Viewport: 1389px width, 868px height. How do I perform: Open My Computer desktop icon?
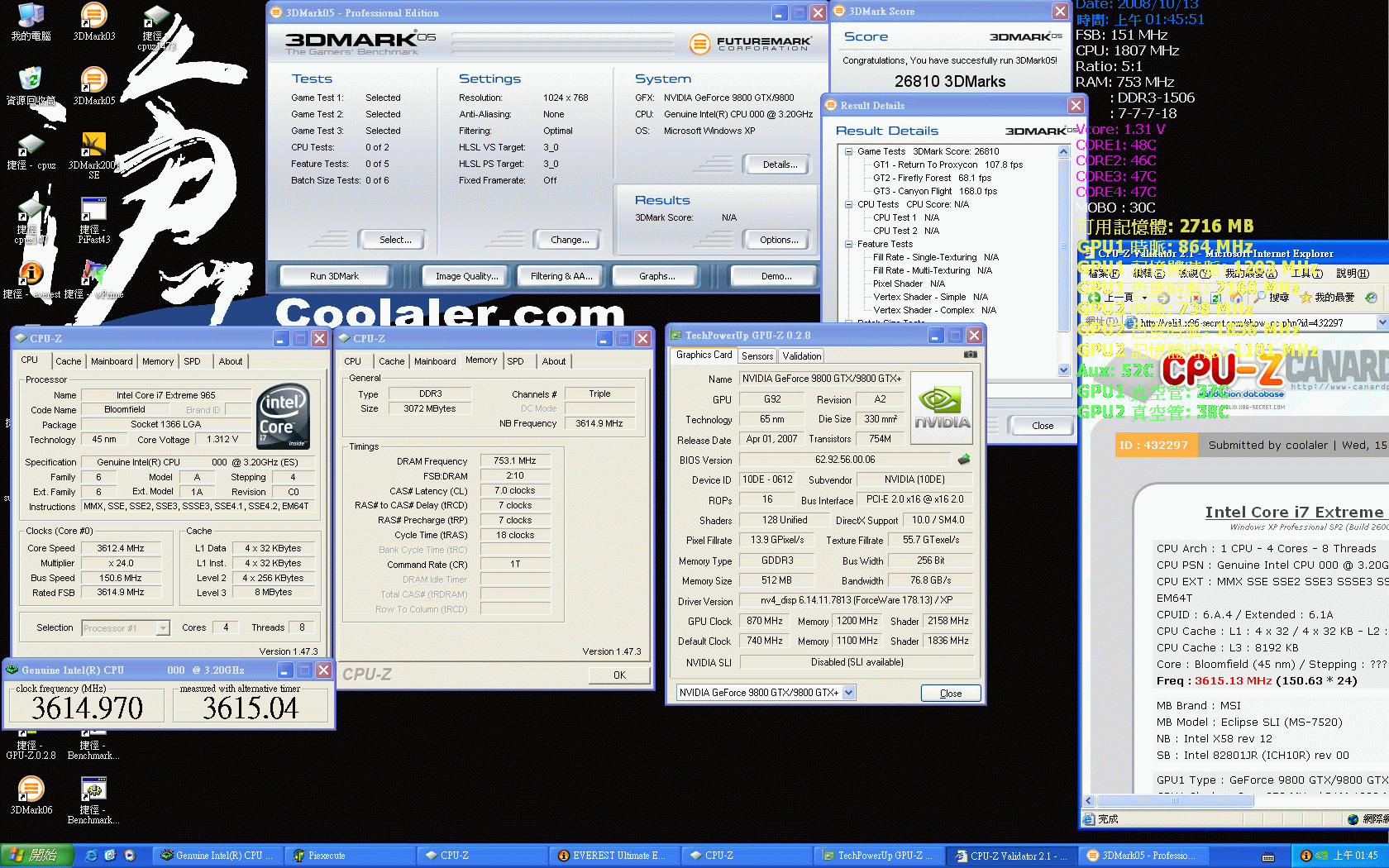(31, 21)
